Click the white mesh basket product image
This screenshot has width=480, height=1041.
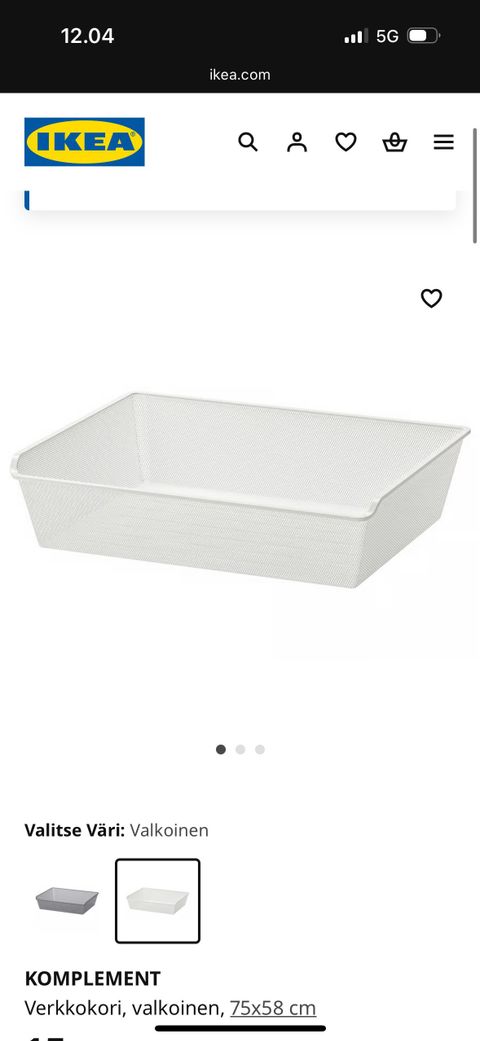point(240,489)
